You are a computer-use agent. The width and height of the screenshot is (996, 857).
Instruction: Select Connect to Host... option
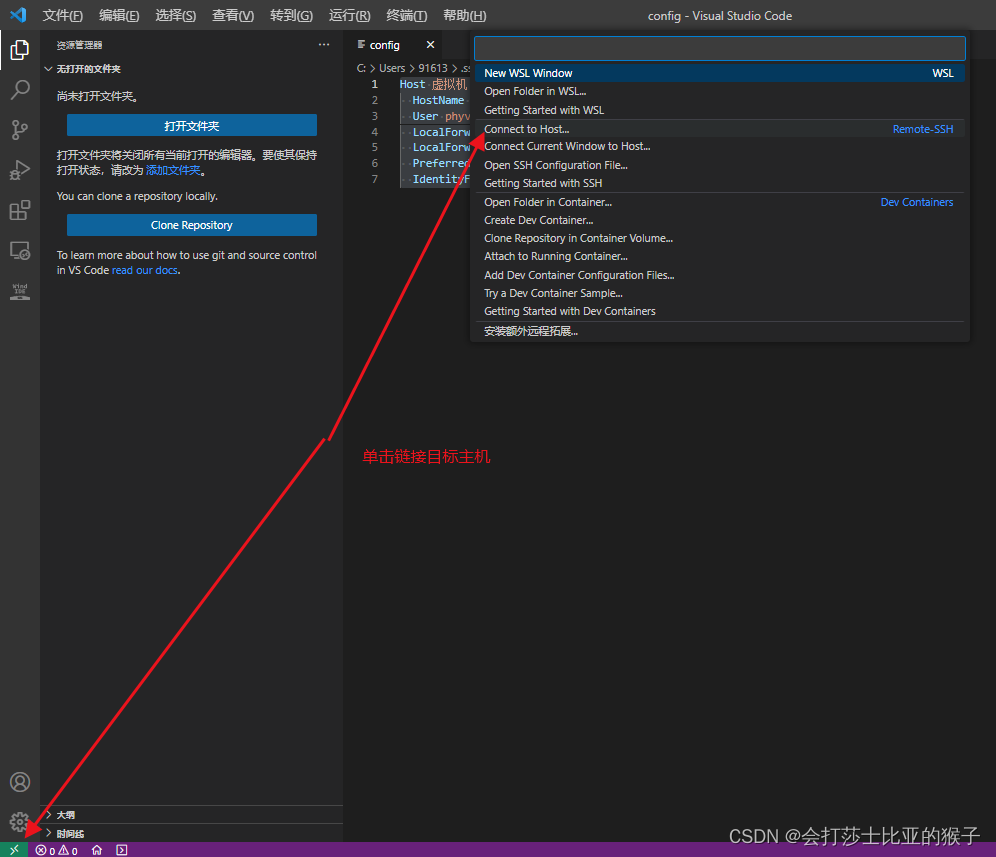pyautogui.click(x=720, y=129)
